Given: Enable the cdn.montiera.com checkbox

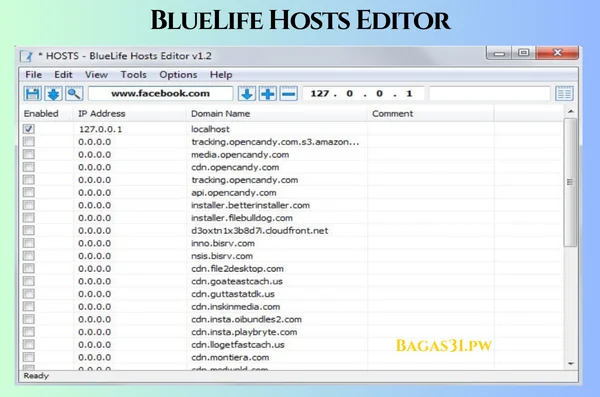Looking at the screenshot, I should point(29,357).
